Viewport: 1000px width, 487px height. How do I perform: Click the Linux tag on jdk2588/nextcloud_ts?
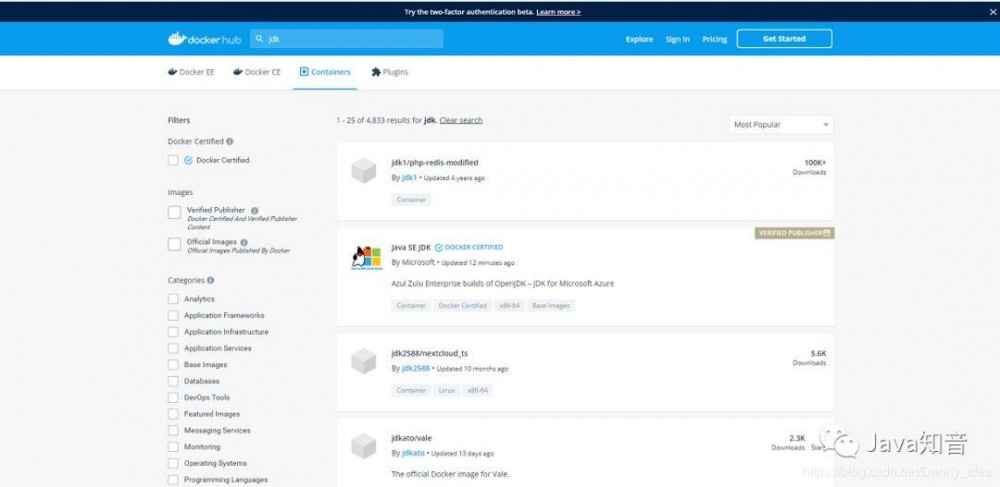[x=447, y=390]
